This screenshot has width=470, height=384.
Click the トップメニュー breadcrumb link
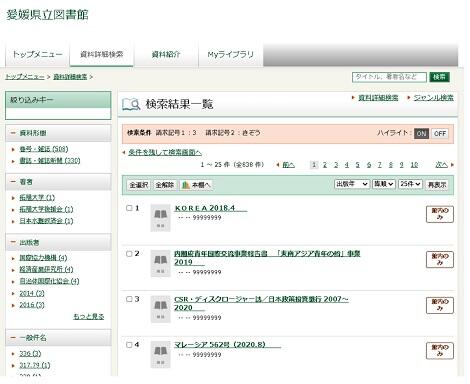[25, 77]
